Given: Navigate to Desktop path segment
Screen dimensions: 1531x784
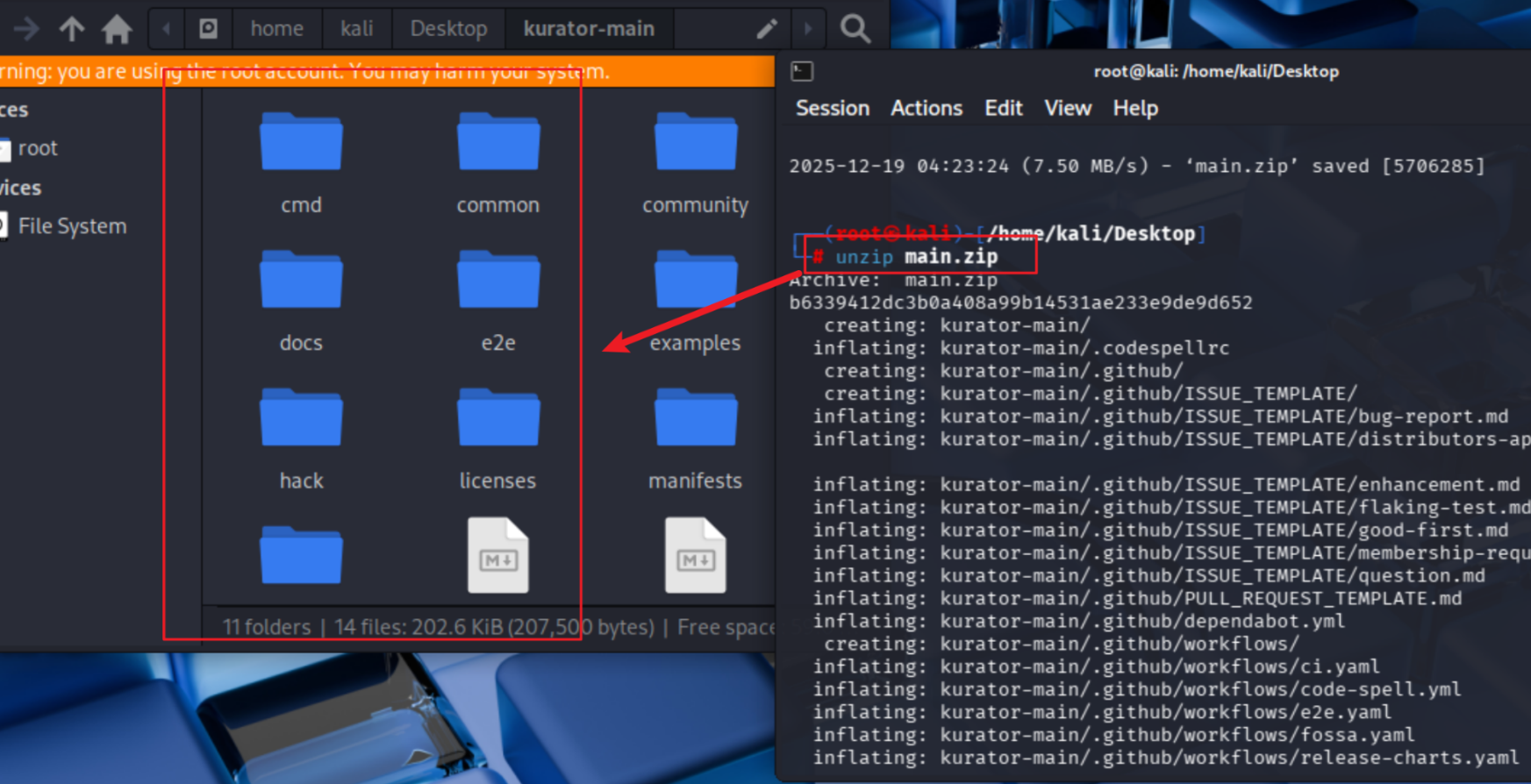Looking at the screenshot, I should coord(448,29).
